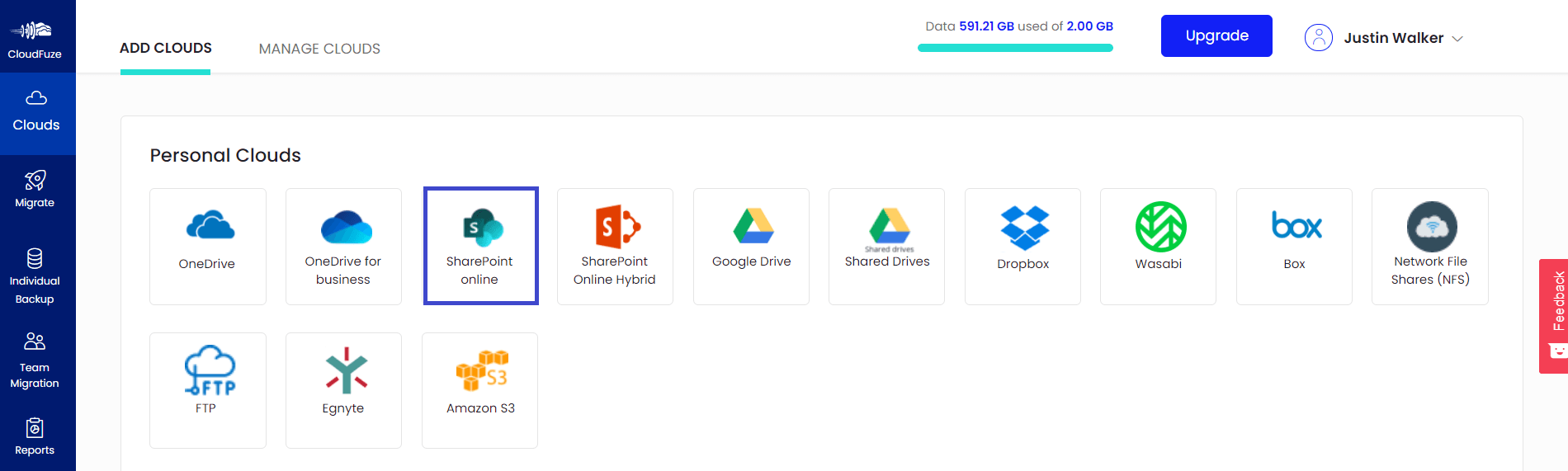Click the Upgrade button
Viewport: 1568px width, 471px height.
pyautogui.click(x=1216, y=35)
